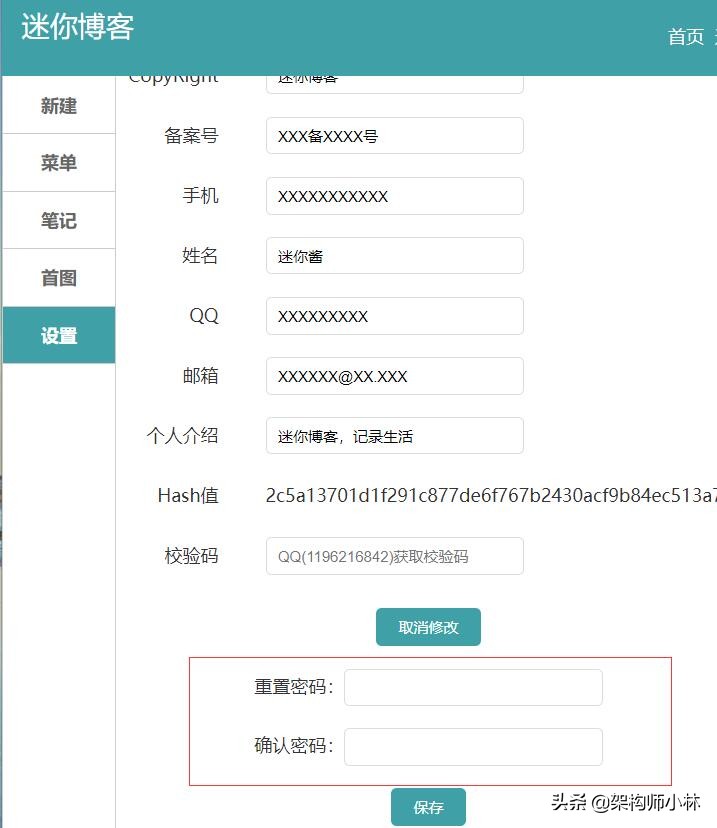Open the 新建 sidebar item

tap(59, 105)
